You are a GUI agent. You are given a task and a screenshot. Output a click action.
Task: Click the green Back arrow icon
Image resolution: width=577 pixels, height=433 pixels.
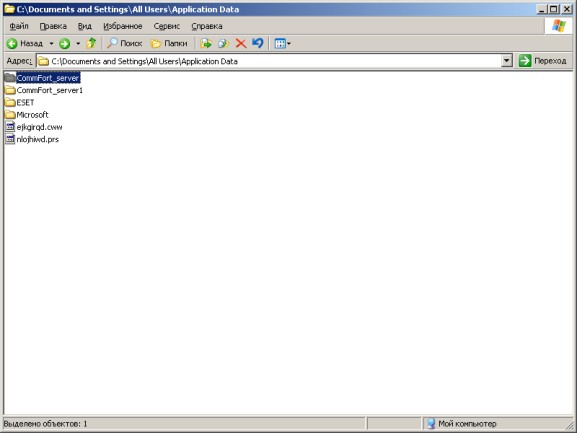pos(12,43)
